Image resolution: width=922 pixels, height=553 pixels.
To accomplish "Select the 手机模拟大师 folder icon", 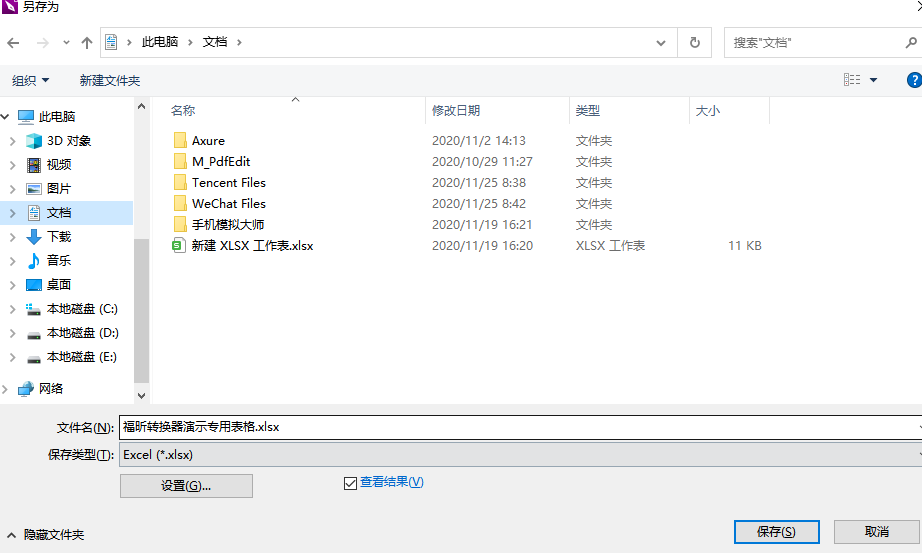I will pos(180,224).
